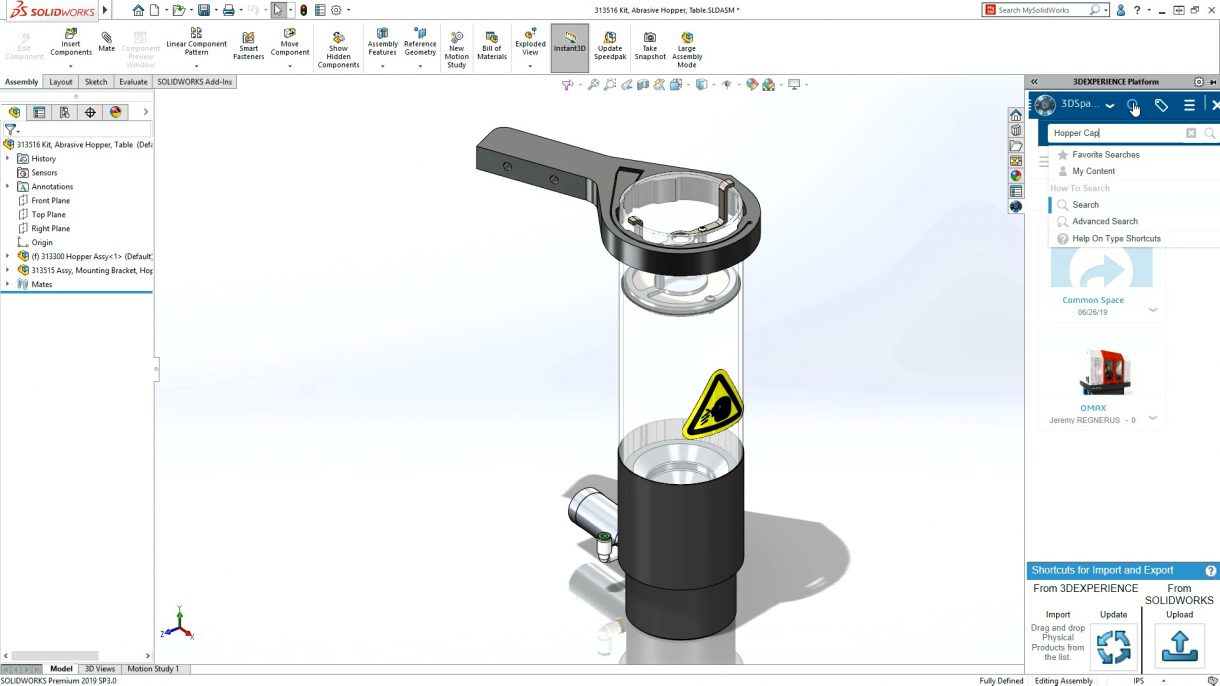Open Linear Component Pattern tool
The width and height of the screenshot is (1220, 686).
pos(196,43)
